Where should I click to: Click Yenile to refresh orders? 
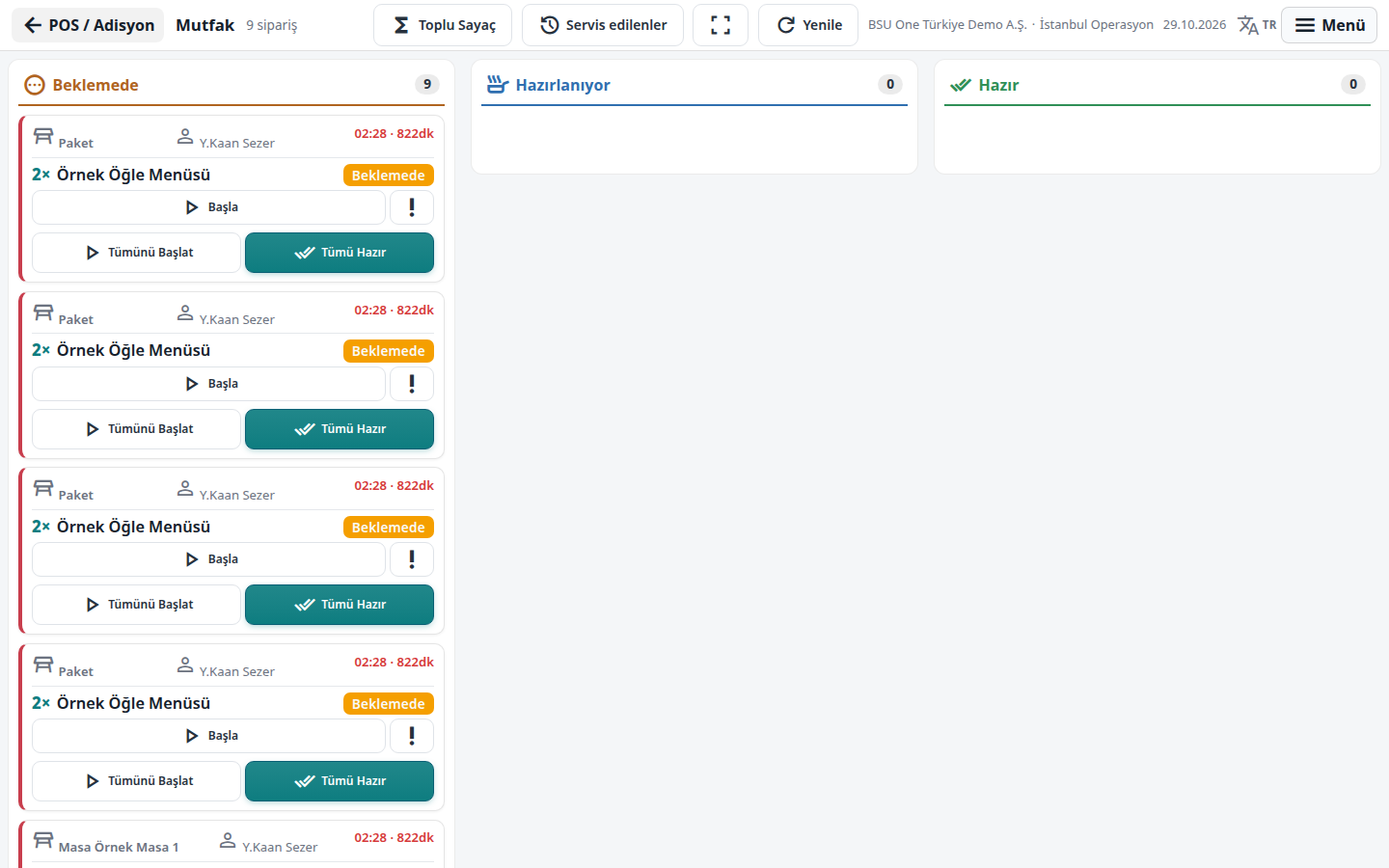coord(808,25)
